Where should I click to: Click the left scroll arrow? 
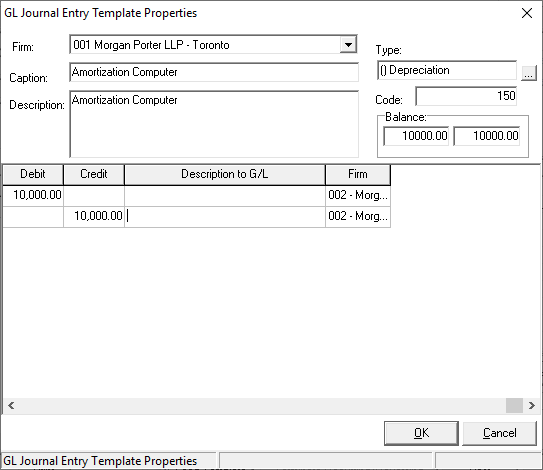click(x=11, y=405)
